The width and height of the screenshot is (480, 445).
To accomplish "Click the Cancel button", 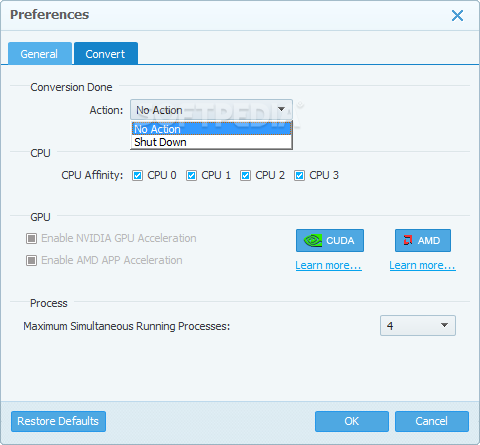I will 432,421.
